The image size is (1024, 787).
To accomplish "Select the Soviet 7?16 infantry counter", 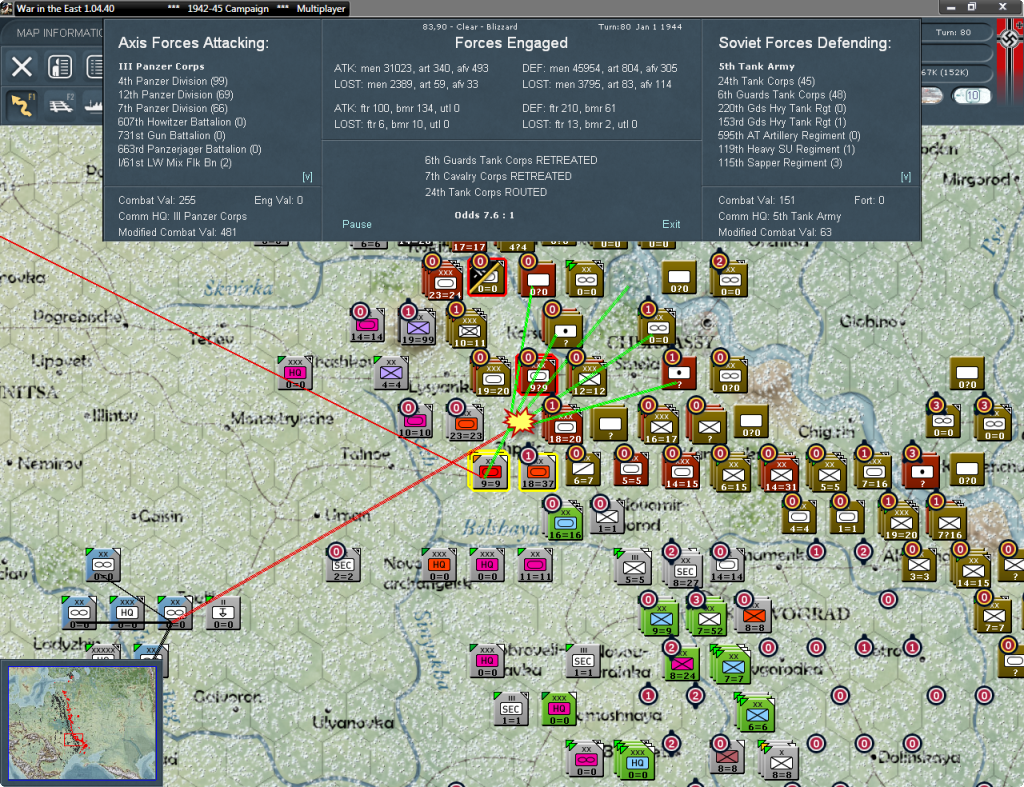I will pyautogui.click(x=948, y=522).
